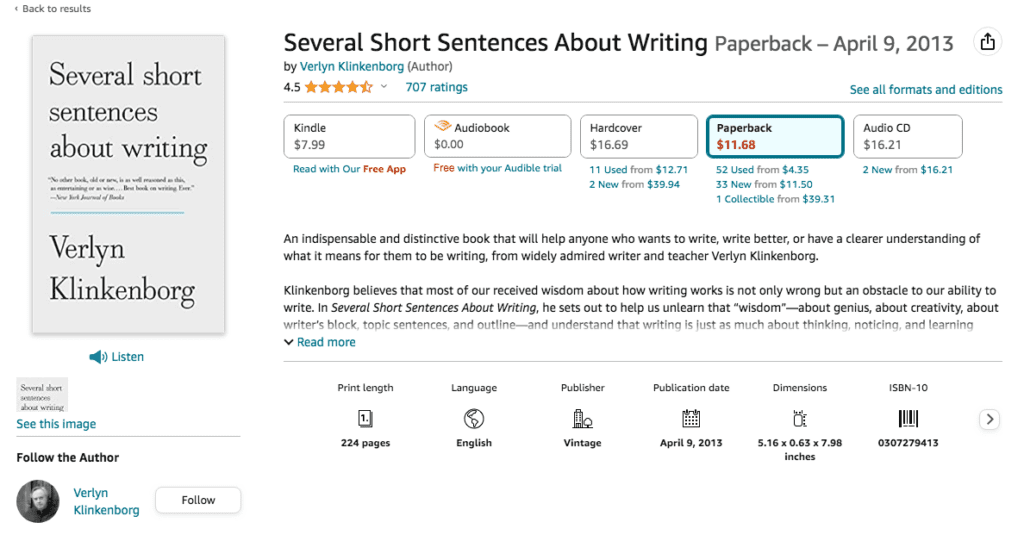The height and width of the screenshot is (535, 1024).
Task: Follow author Verlyn Klinkenborg
Action: (x=198, y=500)
